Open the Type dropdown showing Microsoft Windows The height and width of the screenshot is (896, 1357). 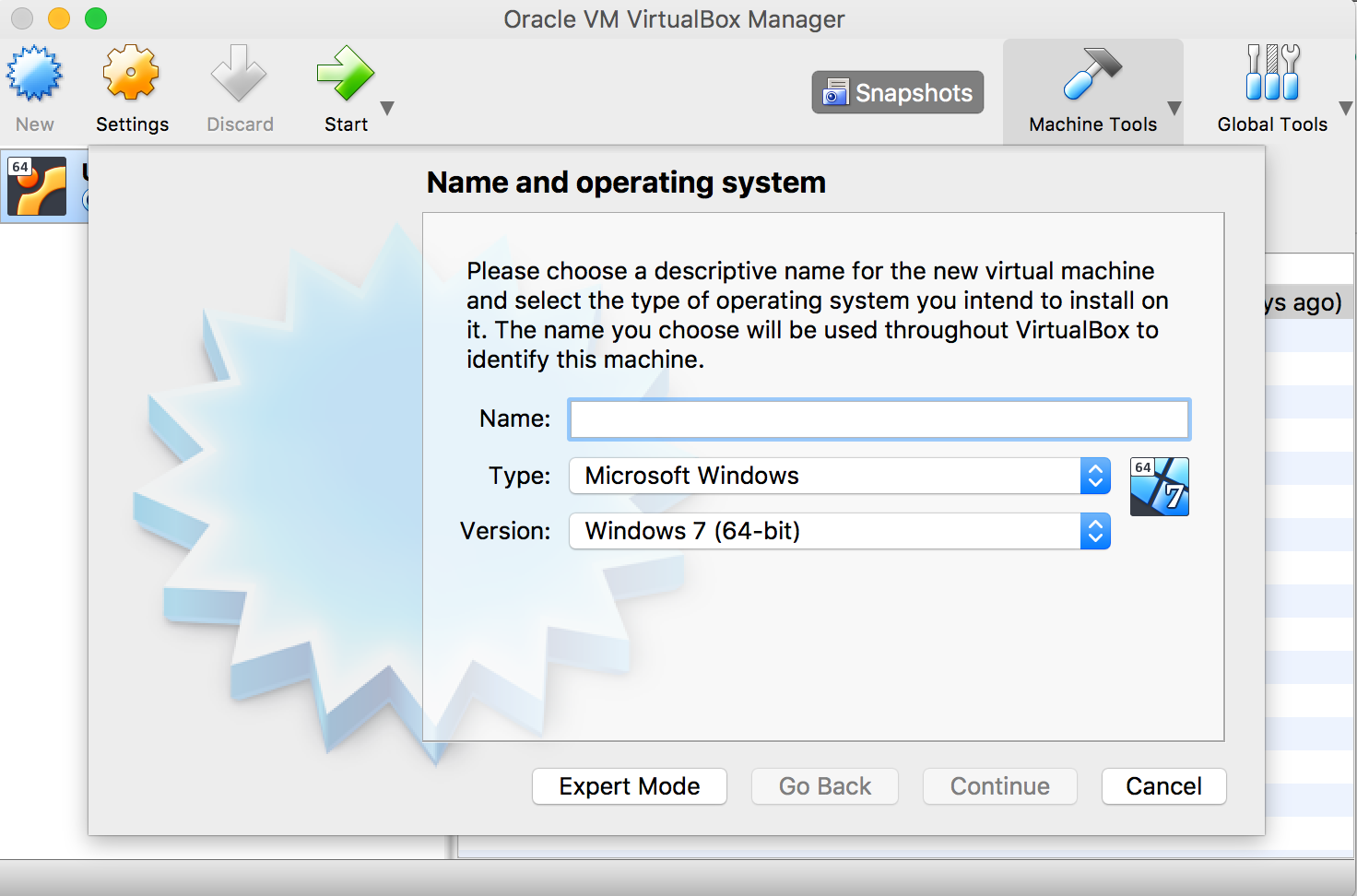point(840,476)
